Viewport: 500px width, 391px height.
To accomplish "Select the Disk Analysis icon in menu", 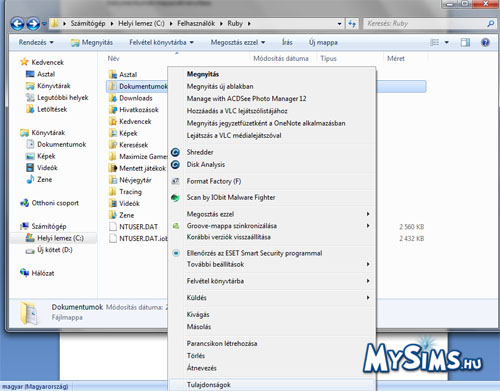I will (175, 164).
